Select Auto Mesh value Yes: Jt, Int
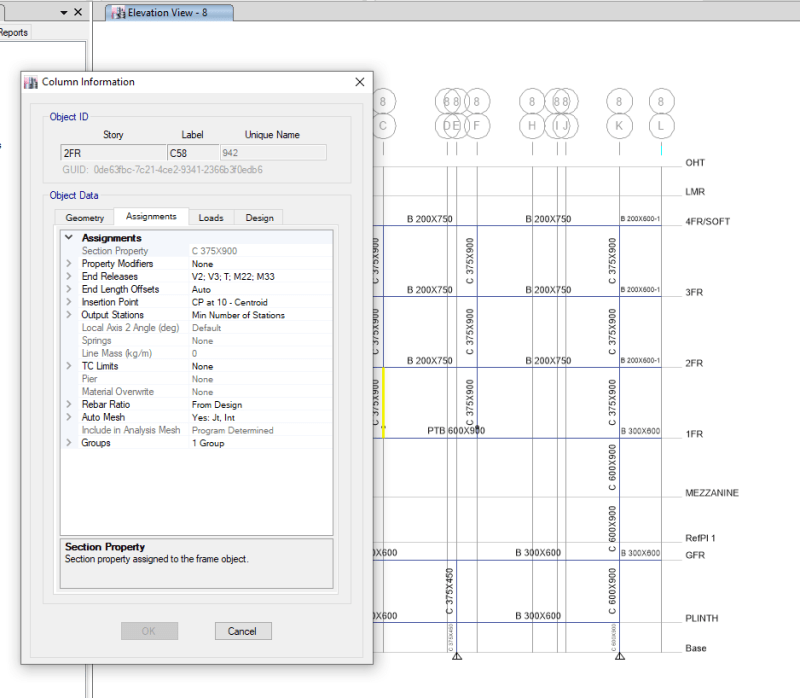The image size is (800, 698). (x=213, y=417)
